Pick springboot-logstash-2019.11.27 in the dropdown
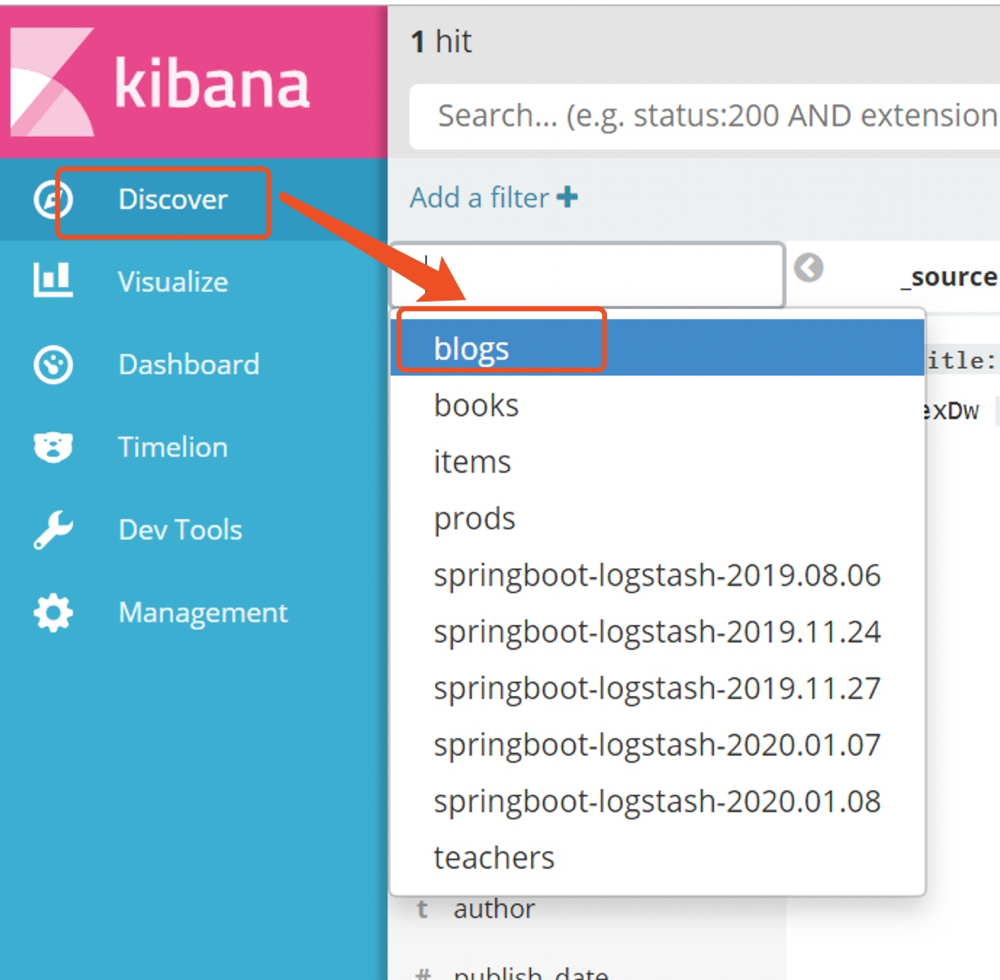 pos(658,689)
